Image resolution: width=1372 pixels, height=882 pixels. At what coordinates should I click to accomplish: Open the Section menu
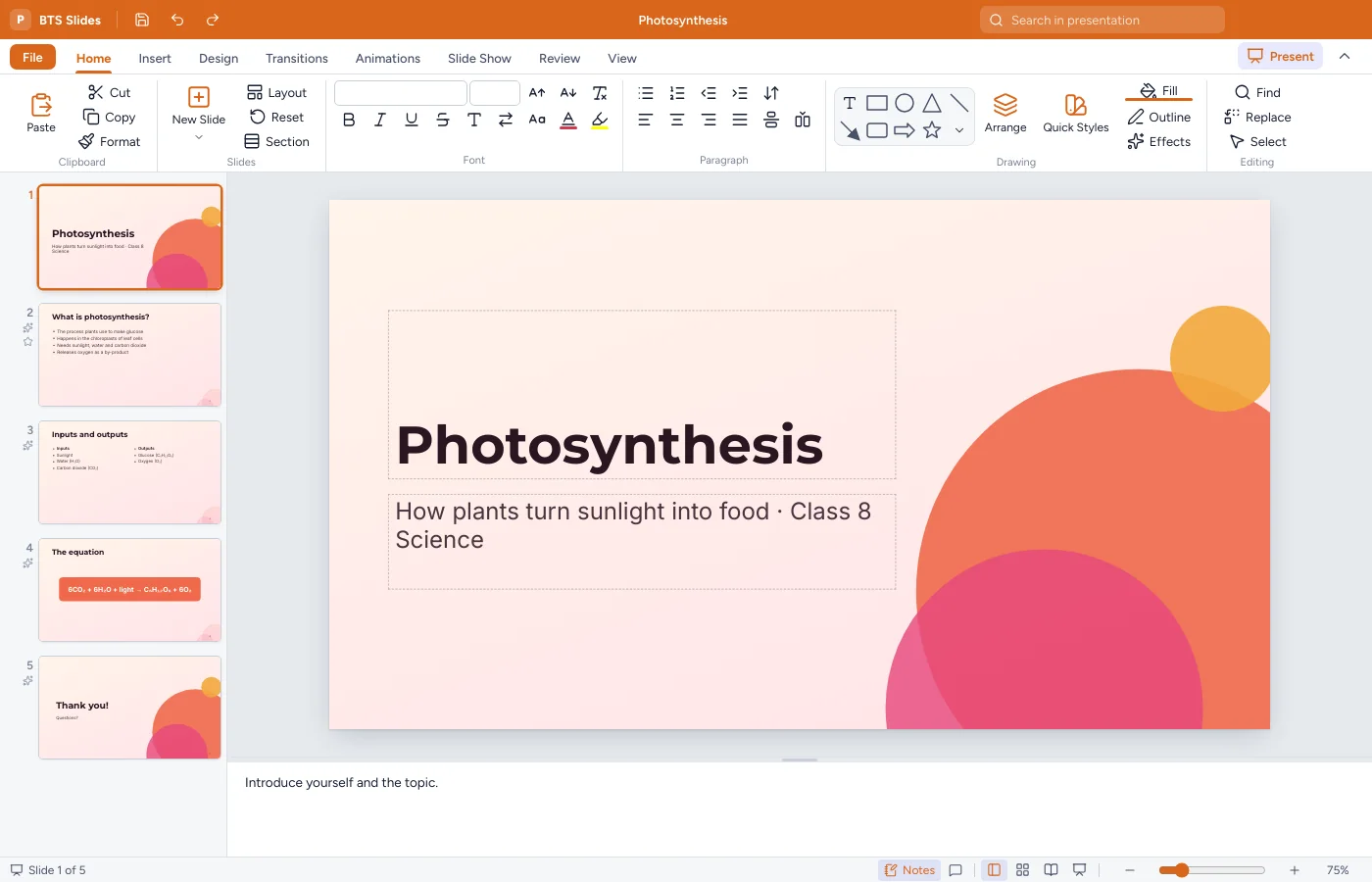276,141
